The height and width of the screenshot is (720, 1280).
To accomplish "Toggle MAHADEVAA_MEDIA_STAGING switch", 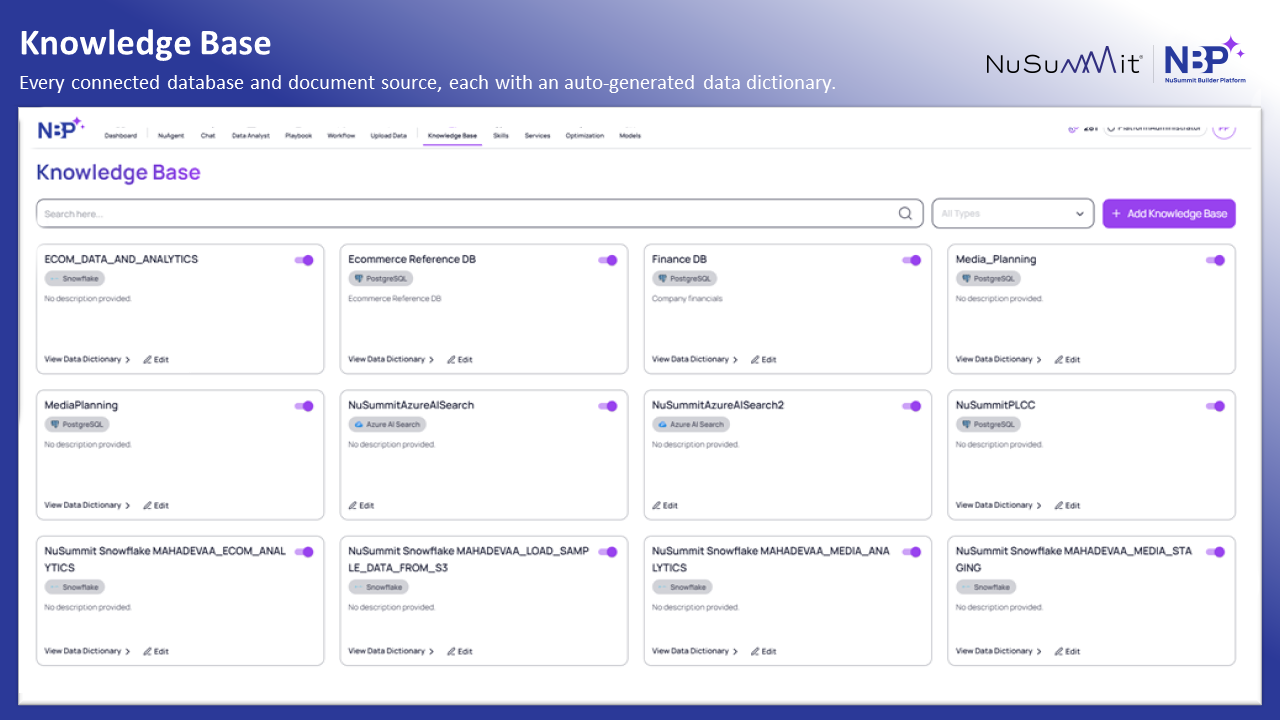I will (1215, 552).
